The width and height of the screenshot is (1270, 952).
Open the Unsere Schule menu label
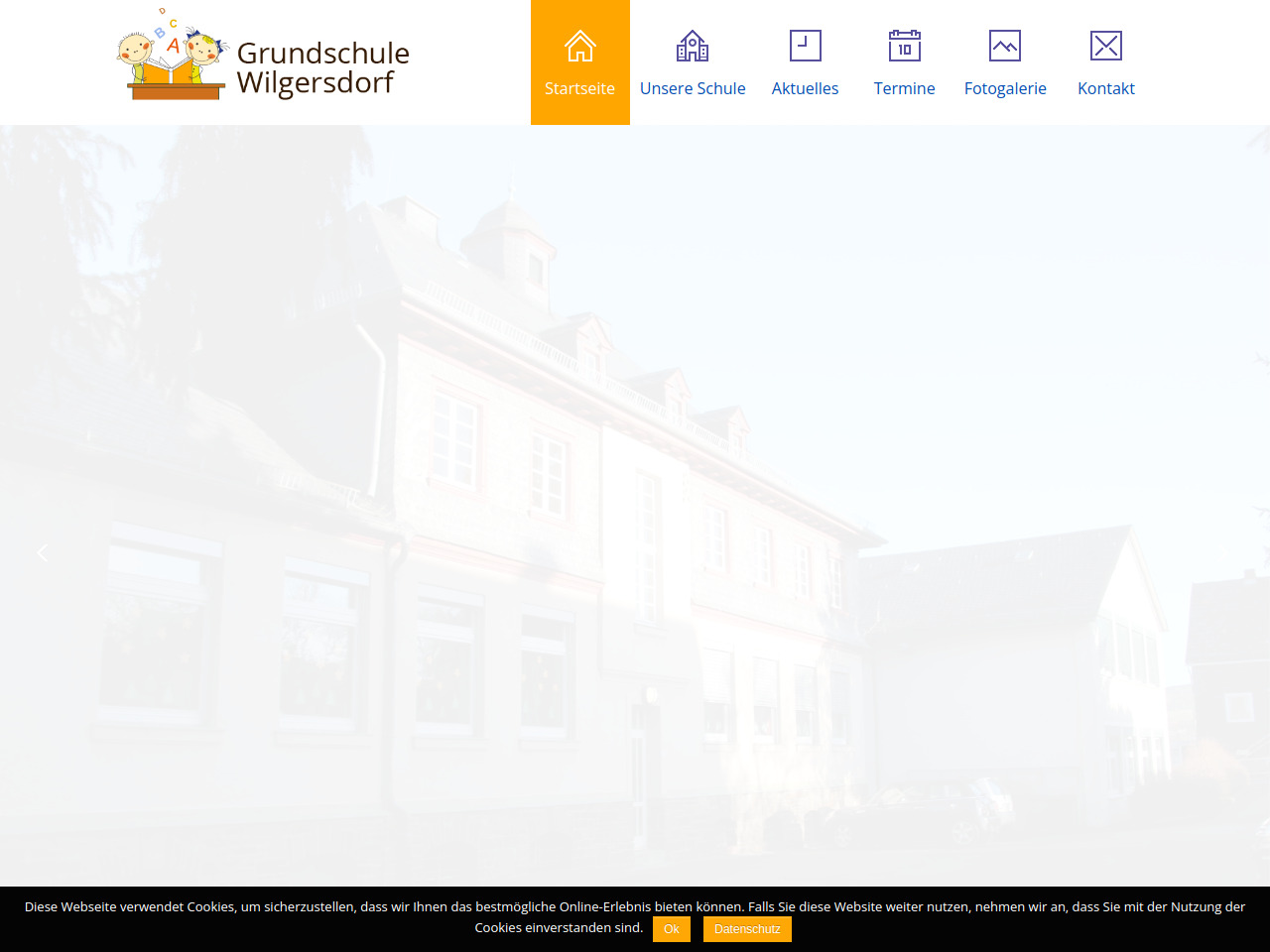point(693,88)
